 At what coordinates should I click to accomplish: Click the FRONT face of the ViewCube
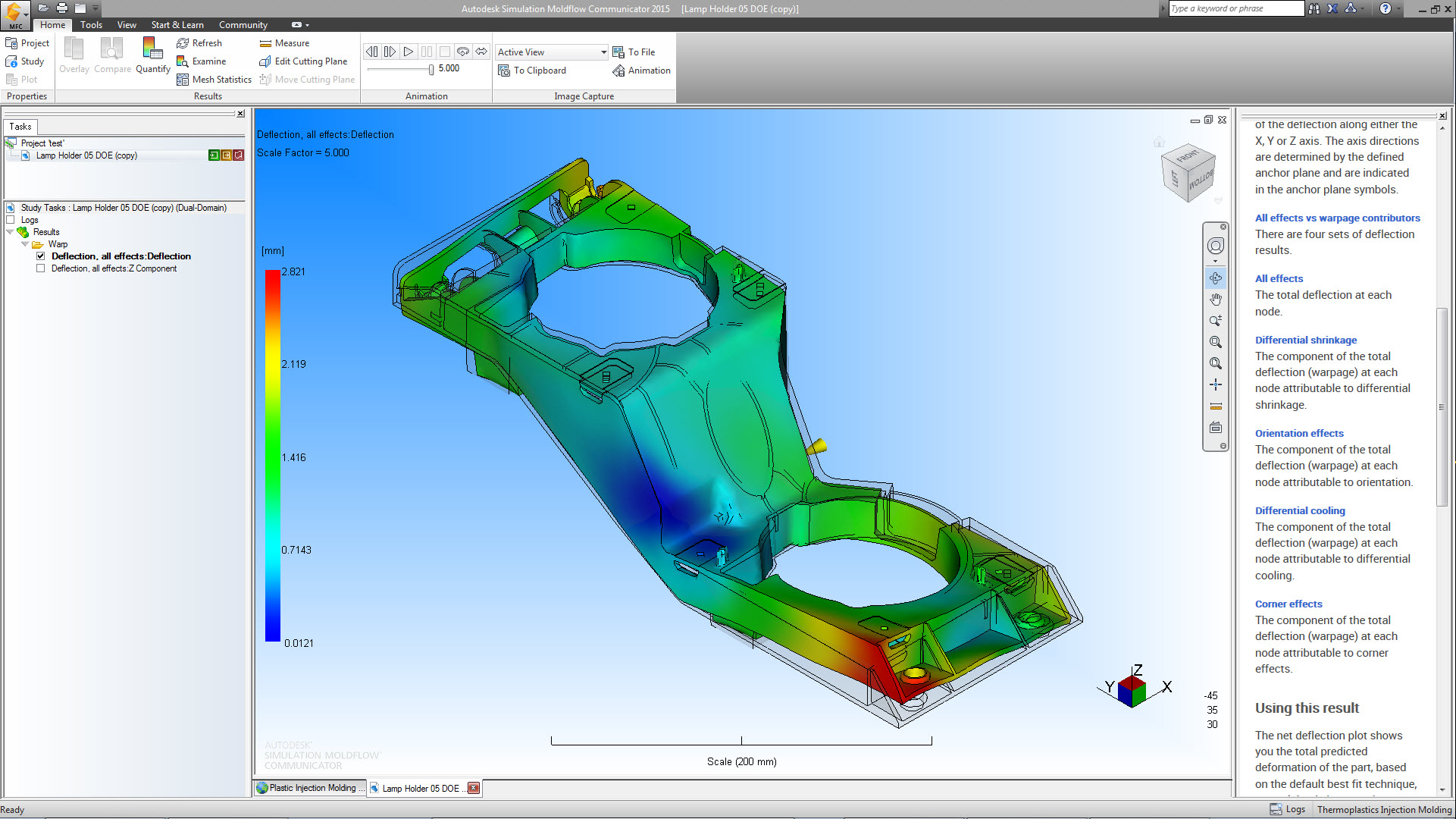coord(1186,158)
